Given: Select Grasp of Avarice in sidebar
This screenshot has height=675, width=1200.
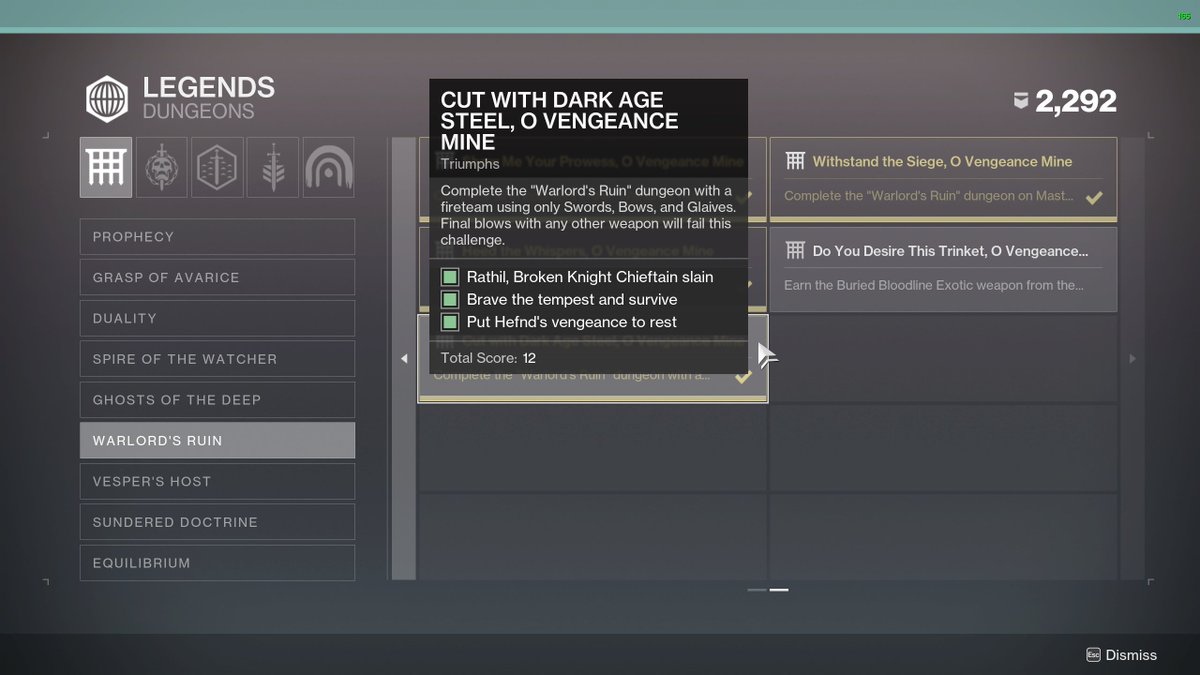Looking at the screenshot, I should [217, 278].
